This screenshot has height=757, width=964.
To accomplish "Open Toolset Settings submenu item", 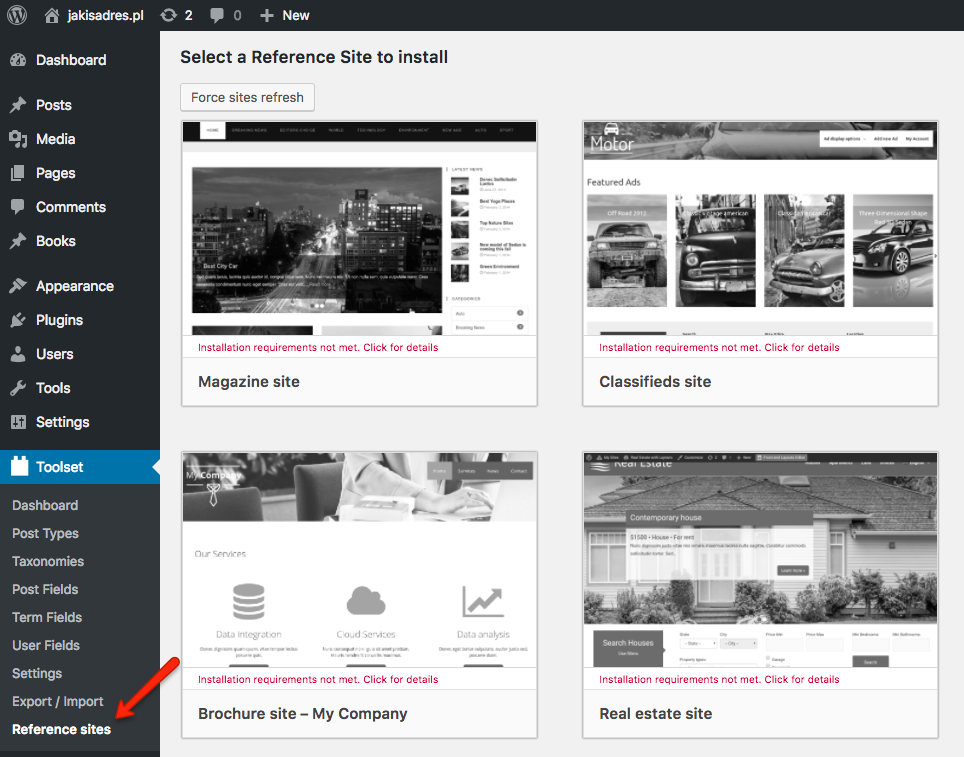I will (x=37, y=673).
